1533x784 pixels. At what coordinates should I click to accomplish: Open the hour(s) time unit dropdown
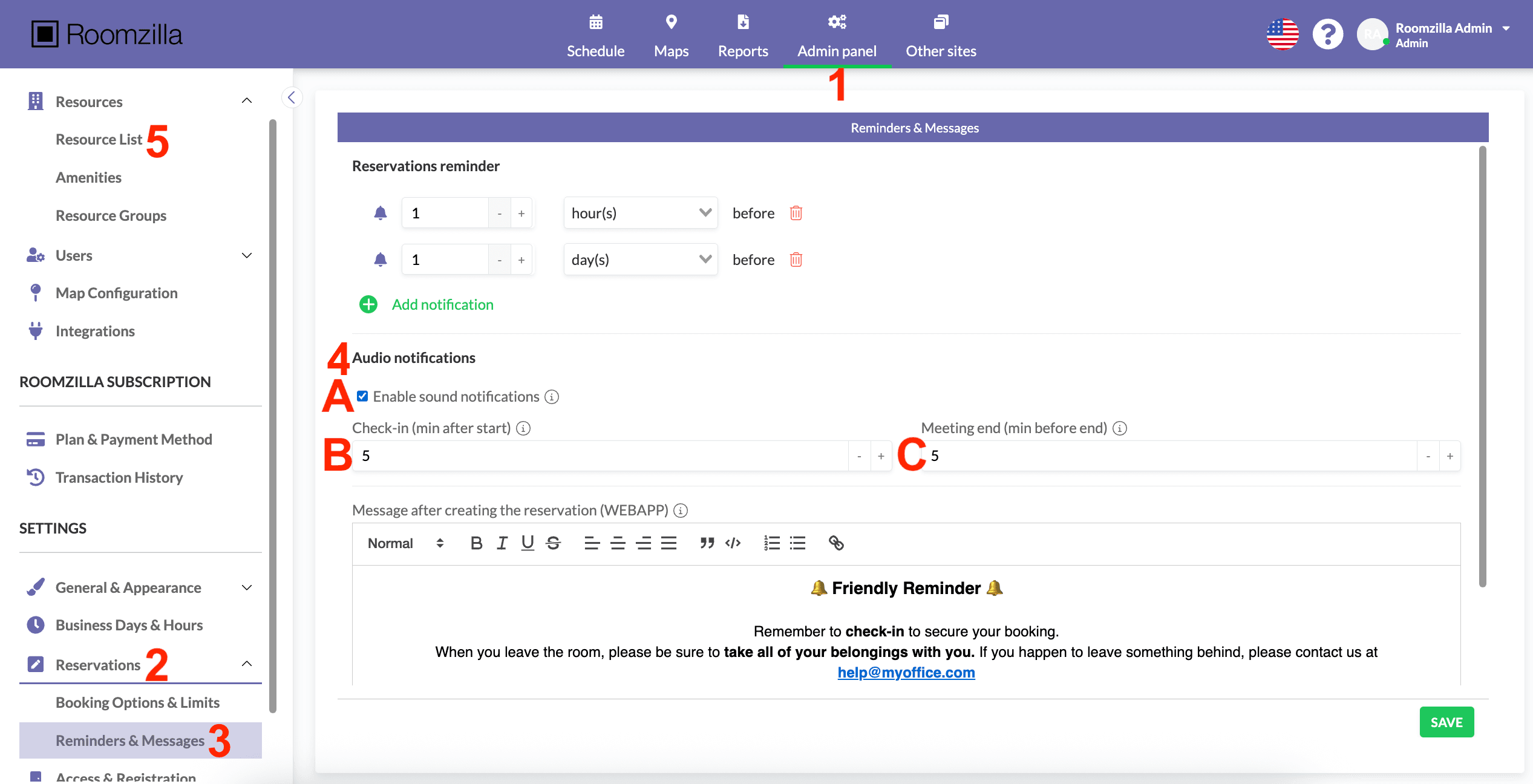(x=640, y=213)
